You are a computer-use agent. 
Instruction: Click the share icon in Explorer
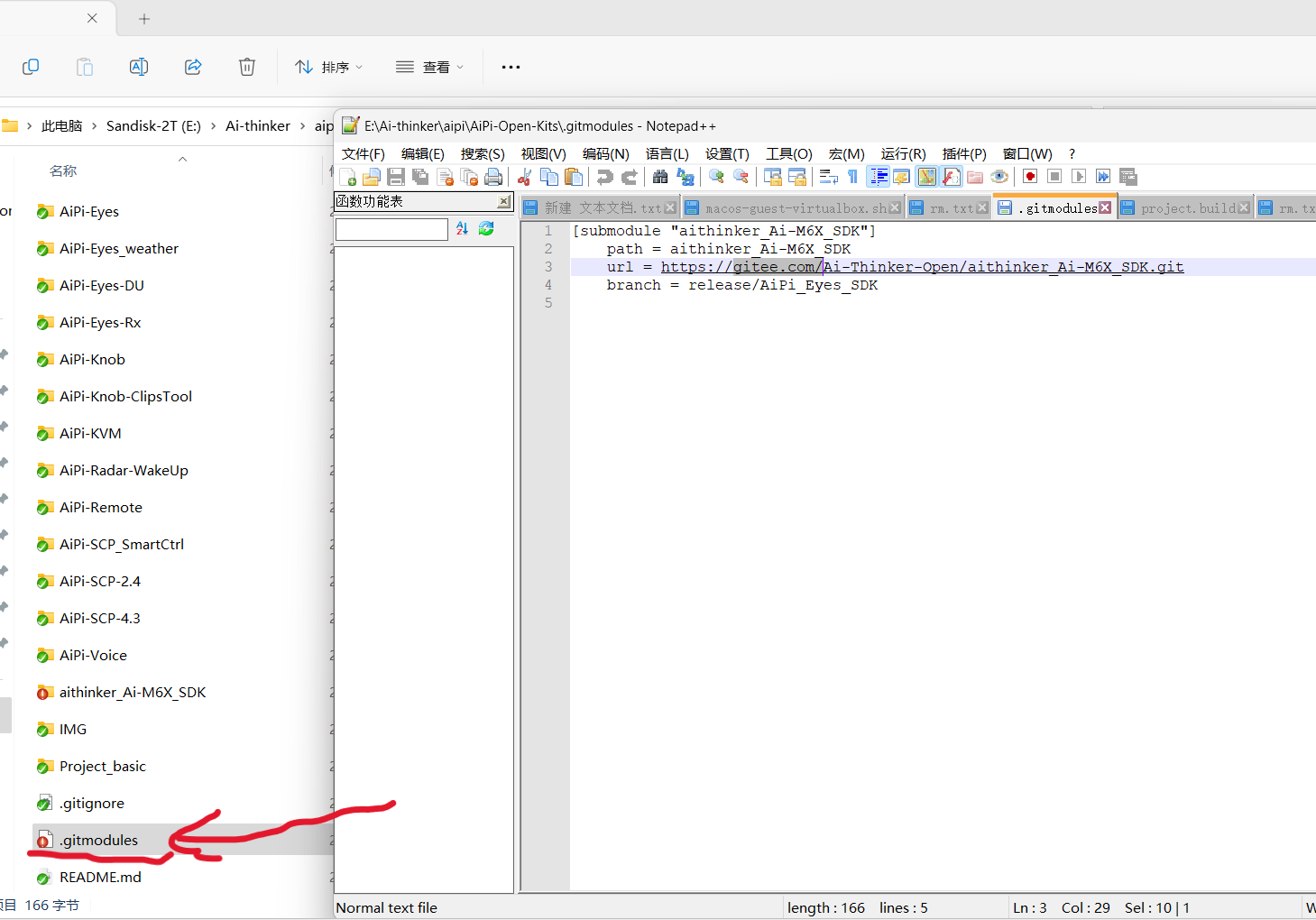point(193,67)
